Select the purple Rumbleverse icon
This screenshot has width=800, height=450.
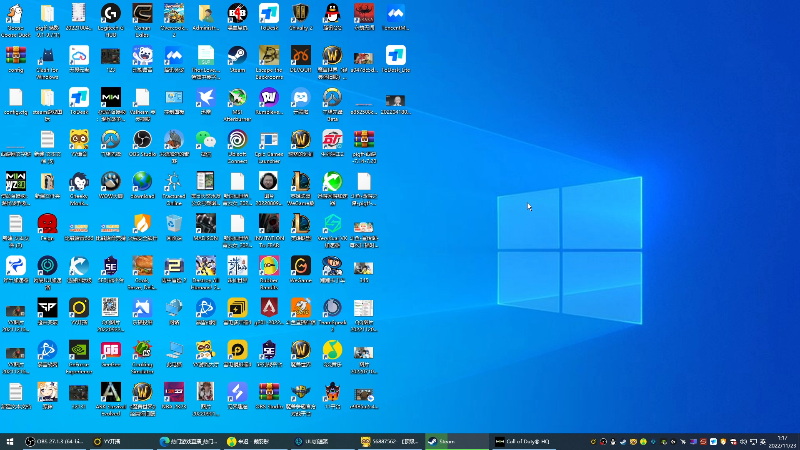pos(269,102)
